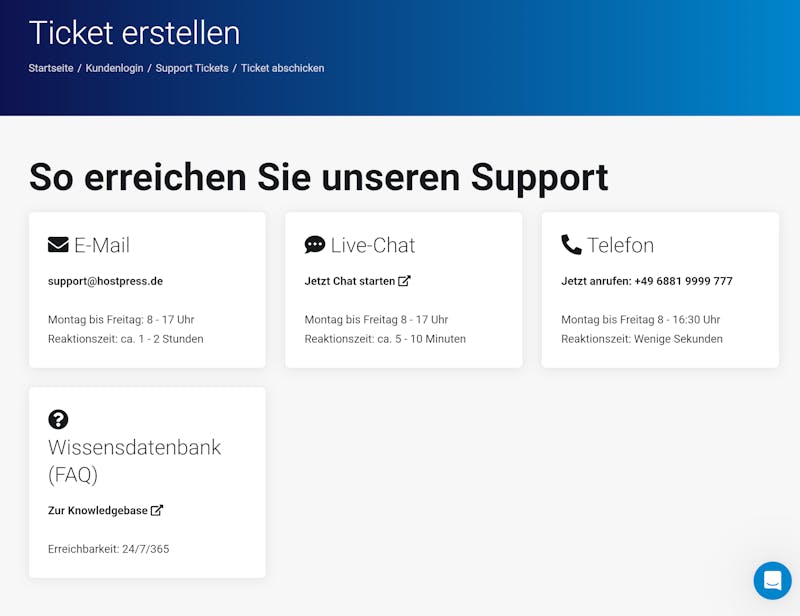Click the So erreichen Sie unseren Support heading
Viewport: 800px width, 616px height.
click(x=319, y=177)
